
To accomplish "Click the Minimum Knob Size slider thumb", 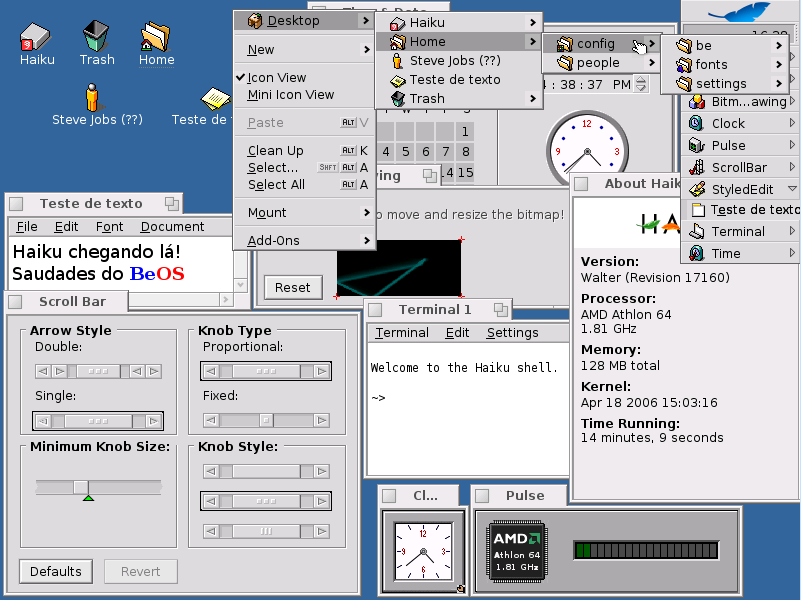I will point(81,487).
